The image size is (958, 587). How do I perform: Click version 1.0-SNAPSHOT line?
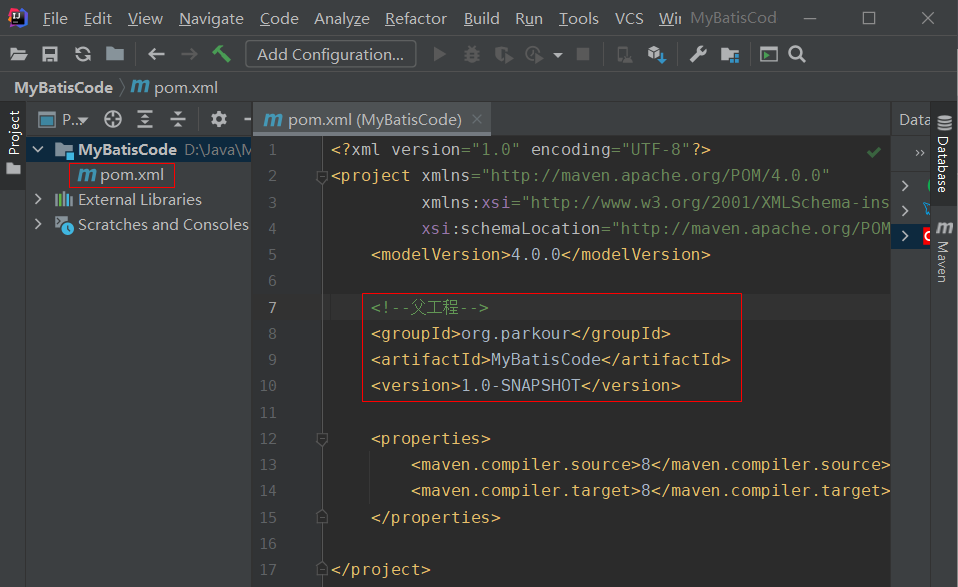525,385
